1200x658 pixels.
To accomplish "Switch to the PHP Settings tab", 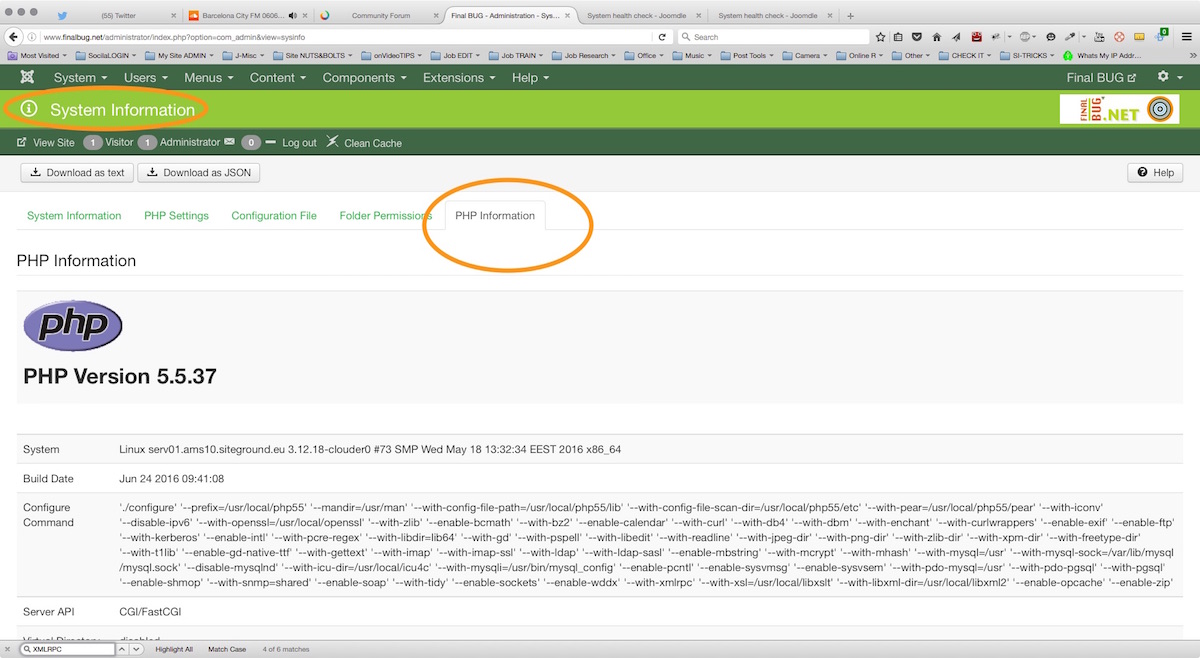I will click(176, 216).
